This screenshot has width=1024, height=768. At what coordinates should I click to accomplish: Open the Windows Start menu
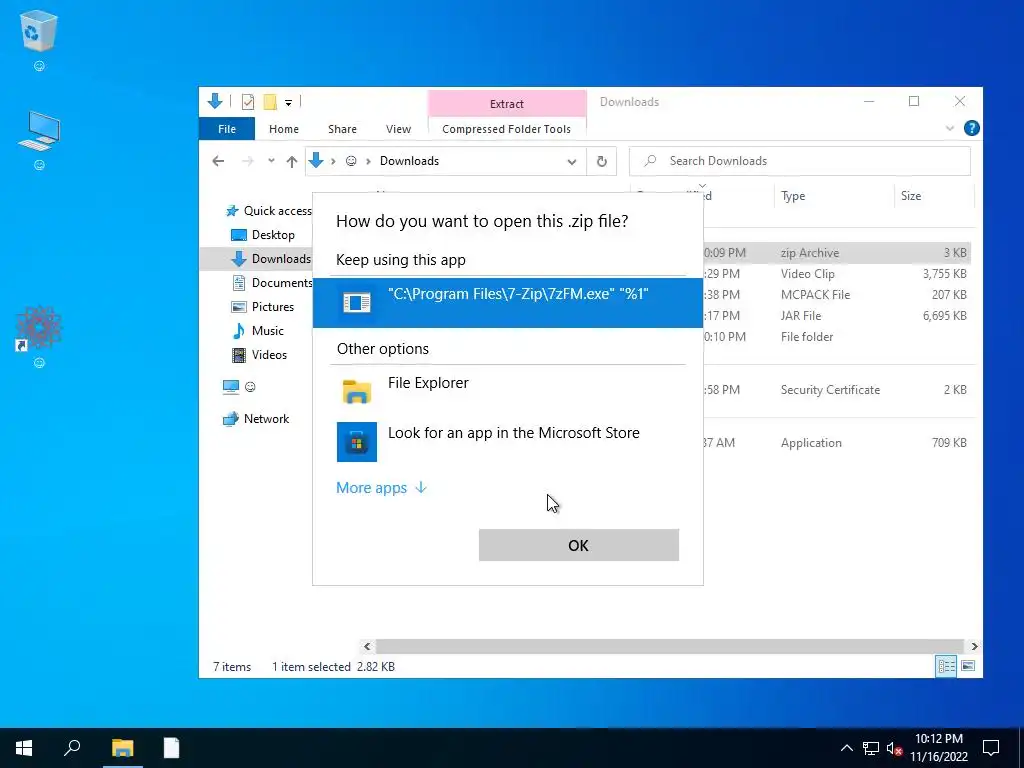[24, 748]
